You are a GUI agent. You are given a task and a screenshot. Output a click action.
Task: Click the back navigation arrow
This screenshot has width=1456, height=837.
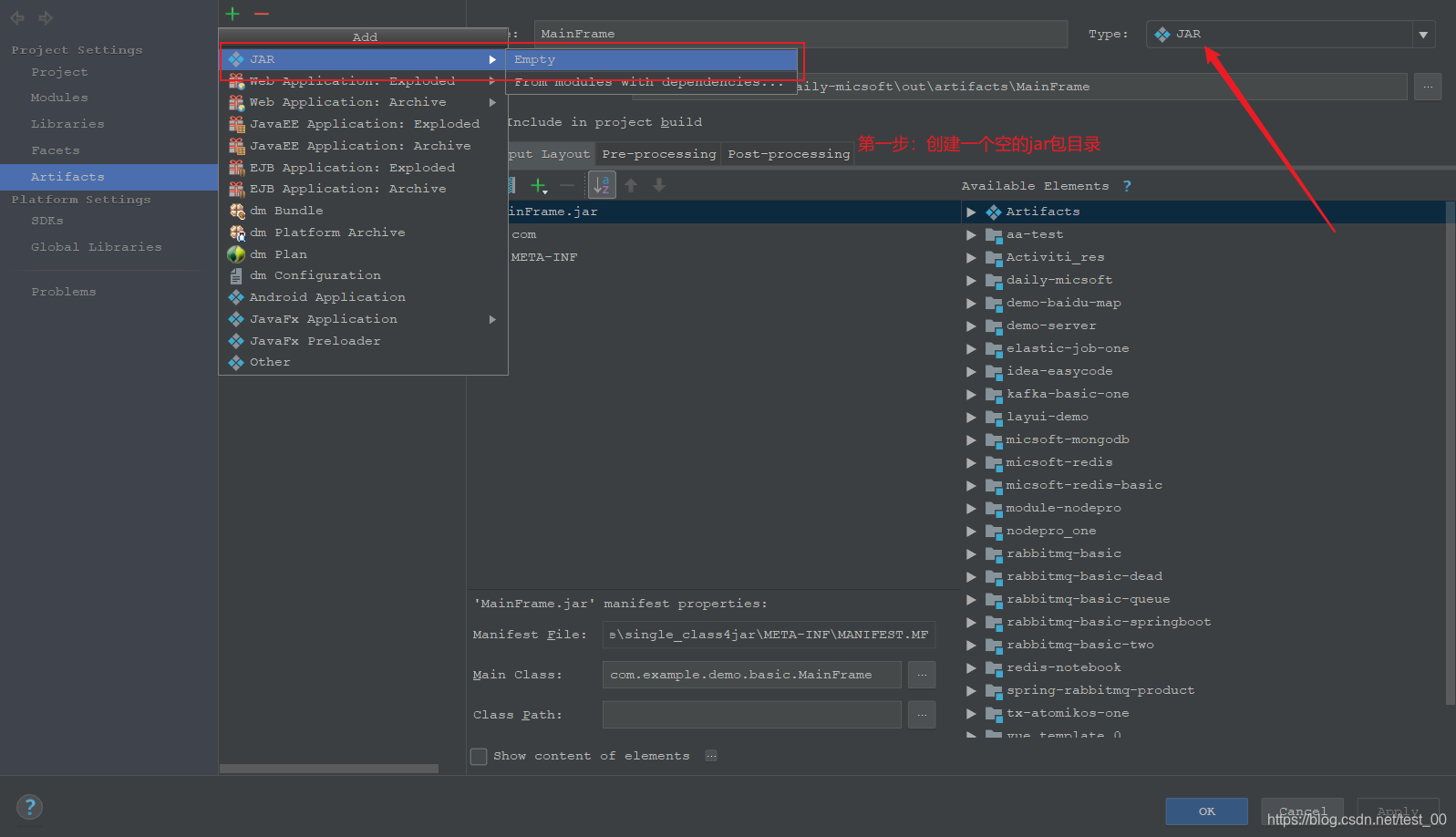click(17, 17)
